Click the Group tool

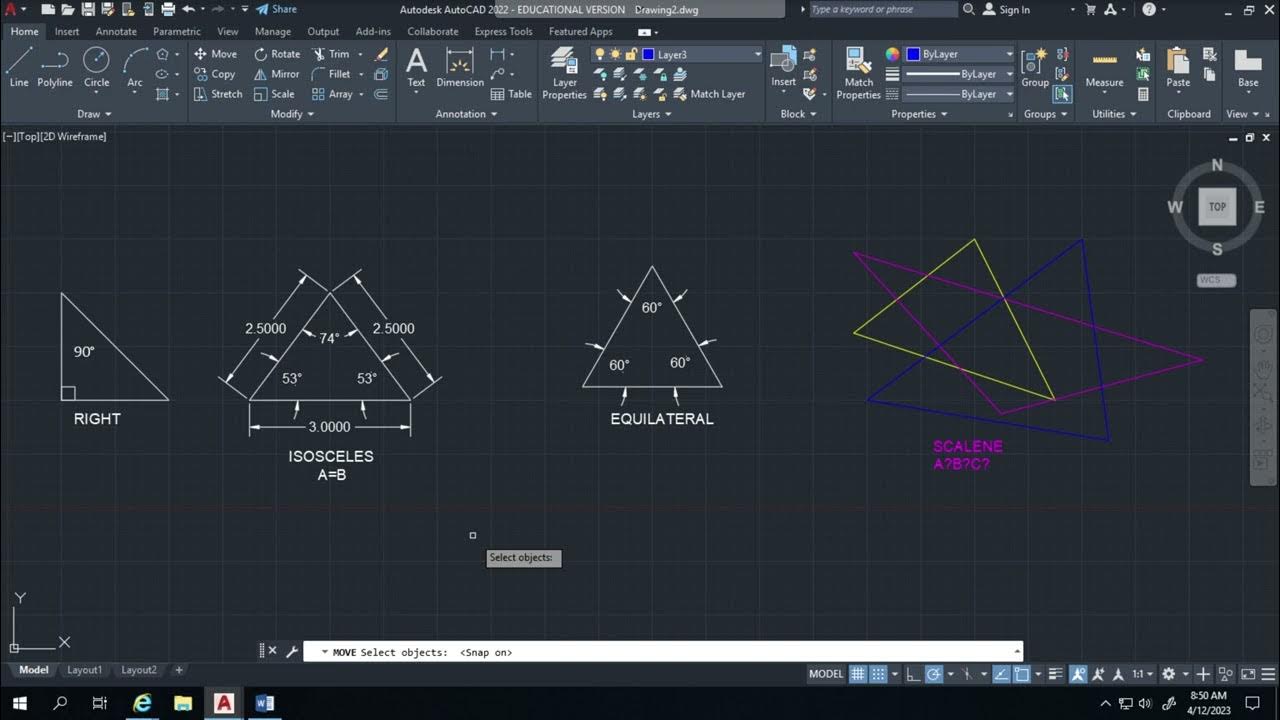pos(1035,67)
